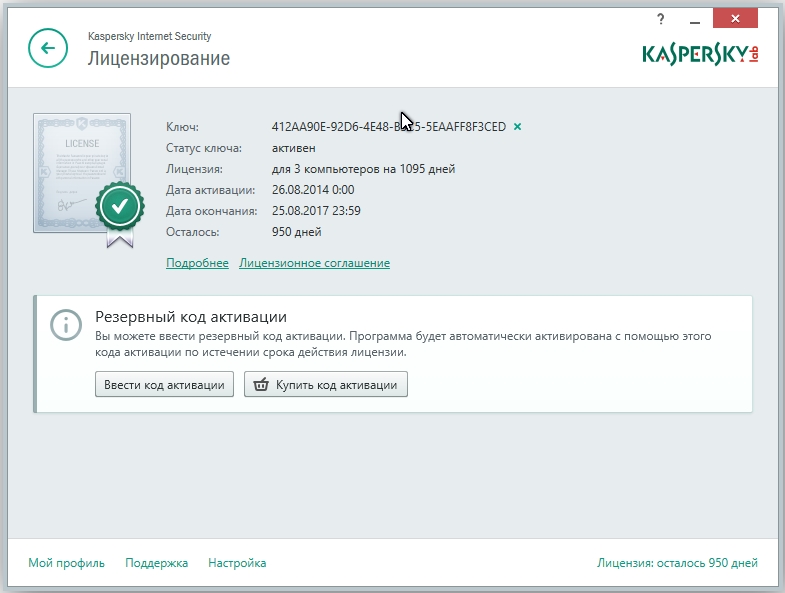Click the Лицензирование page title
Screen dimensions: 785x593
pyautogui.click(x=159, y=59)
